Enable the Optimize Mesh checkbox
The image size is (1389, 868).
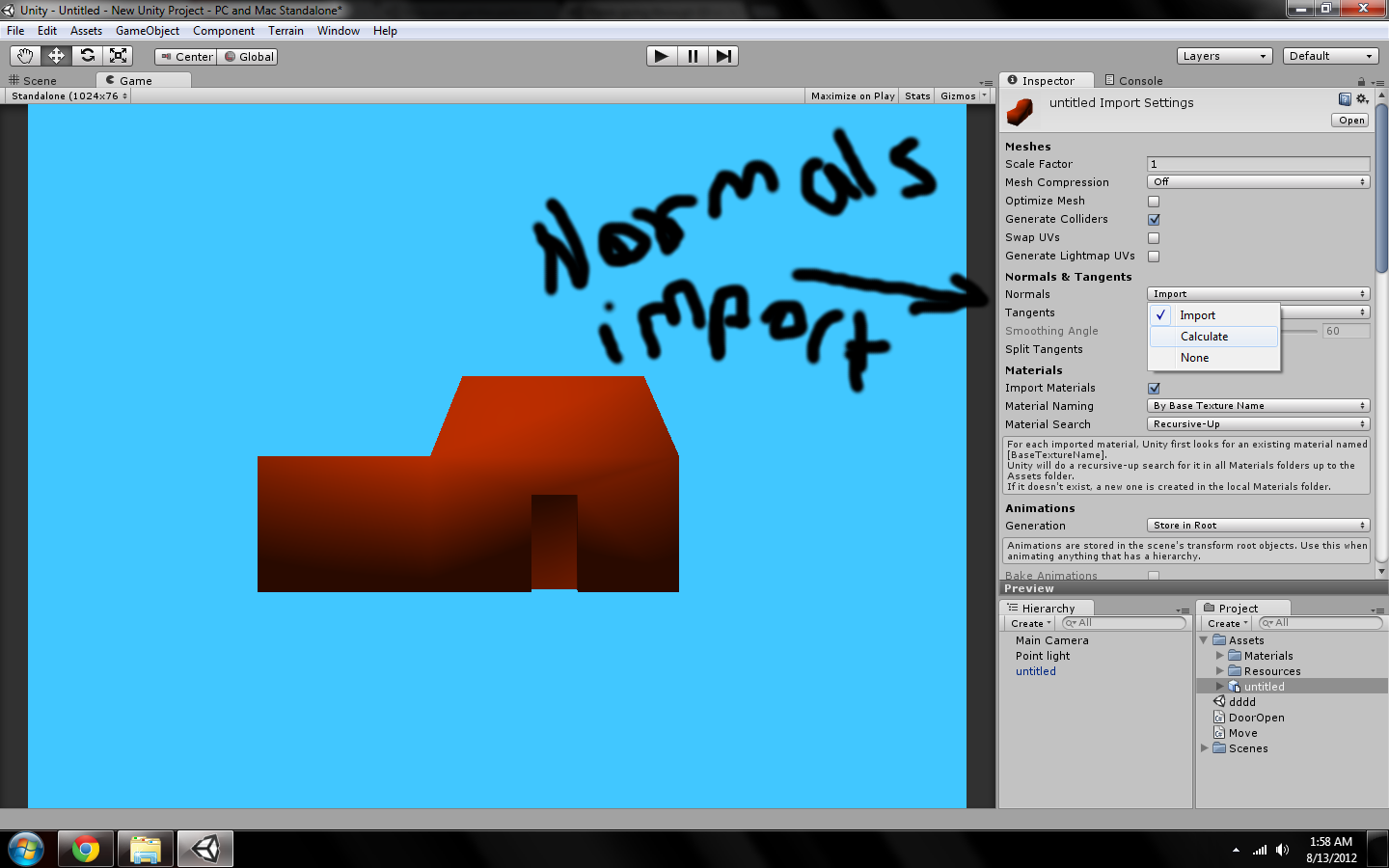[x=1154, y=202]
